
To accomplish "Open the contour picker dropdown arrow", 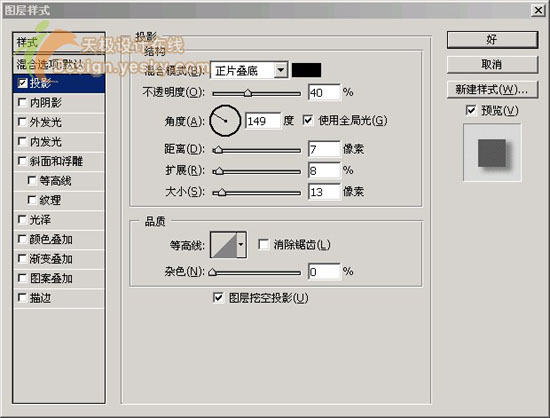I will [241, 245].
